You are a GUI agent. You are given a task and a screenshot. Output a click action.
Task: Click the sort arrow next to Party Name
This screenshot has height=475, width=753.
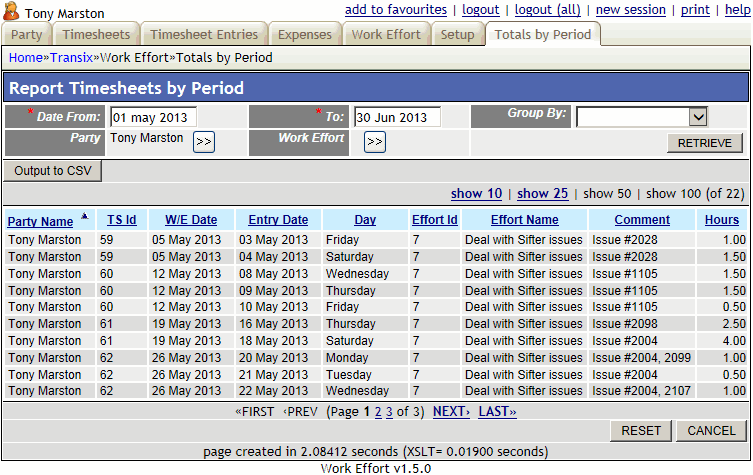coord(84,216)
